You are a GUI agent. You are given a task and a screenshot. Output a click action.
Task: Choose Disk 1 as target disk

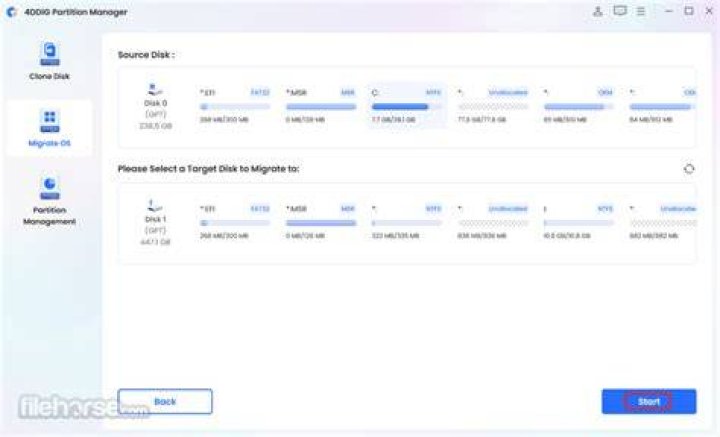pos(155,223)
